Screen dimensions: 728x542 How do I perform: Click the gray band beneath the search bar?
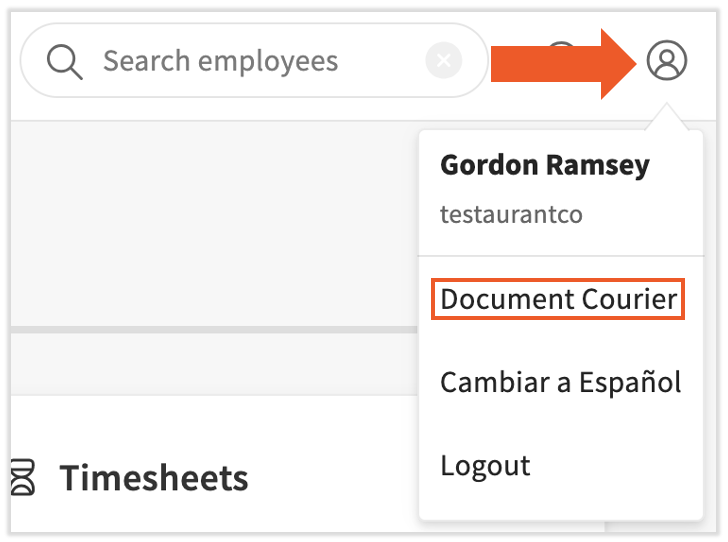[200, 220]
